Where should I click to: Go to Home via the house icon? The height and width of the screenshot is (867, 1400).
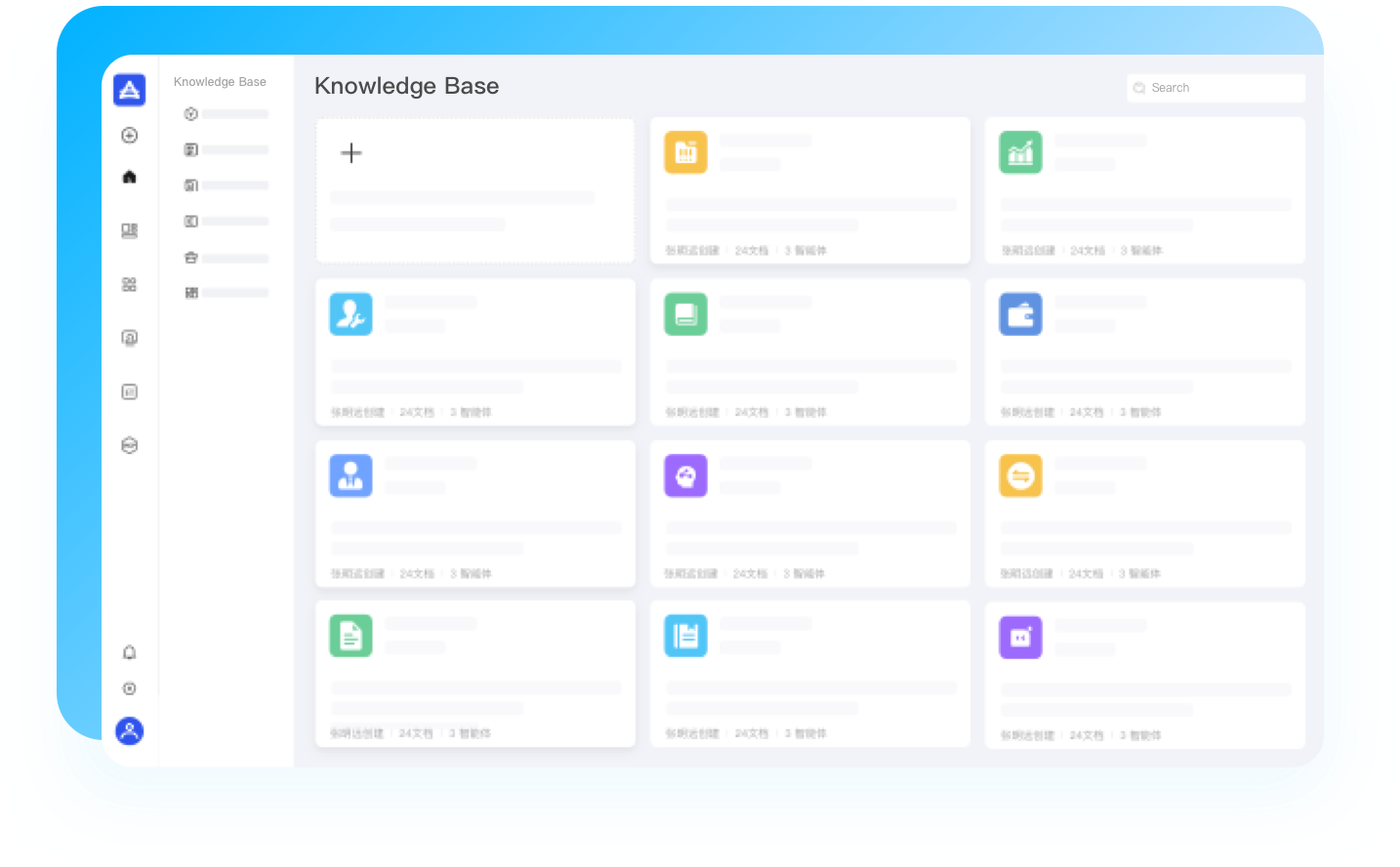pos(129,177)
